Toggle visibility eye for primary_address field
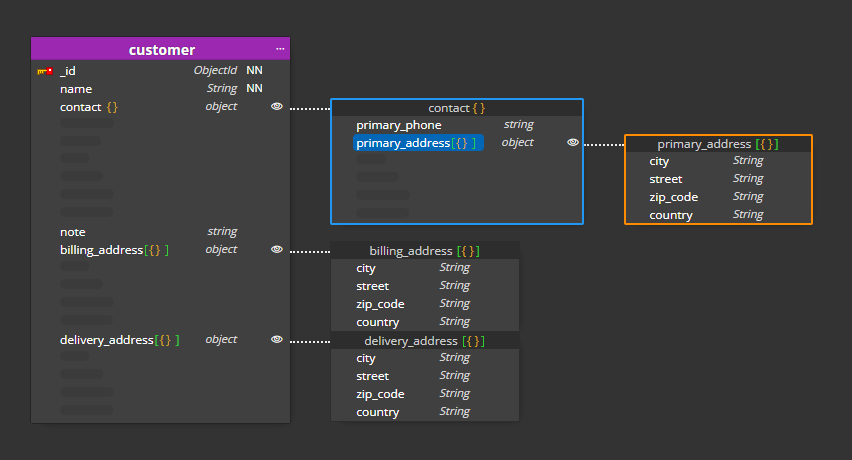Image resolution: width=852 pixels, height=460 pixels. tap(573, 142)
